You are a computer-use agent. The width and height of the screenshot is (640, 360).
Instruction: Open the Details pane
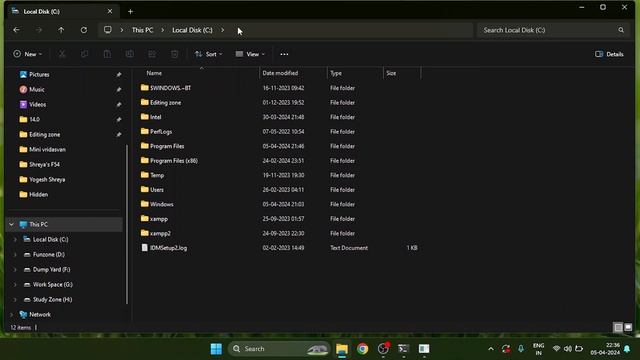tap(609, 54)
